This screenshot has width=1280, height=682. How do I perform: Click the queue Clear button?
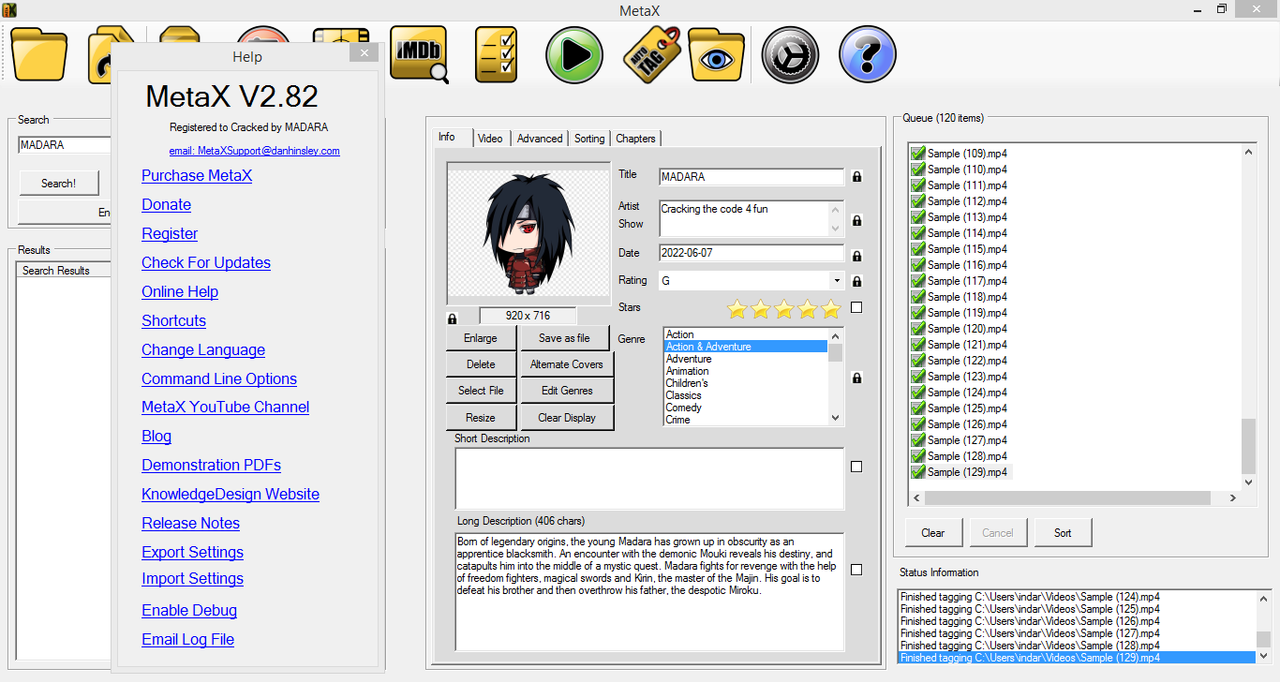point(933,533)
